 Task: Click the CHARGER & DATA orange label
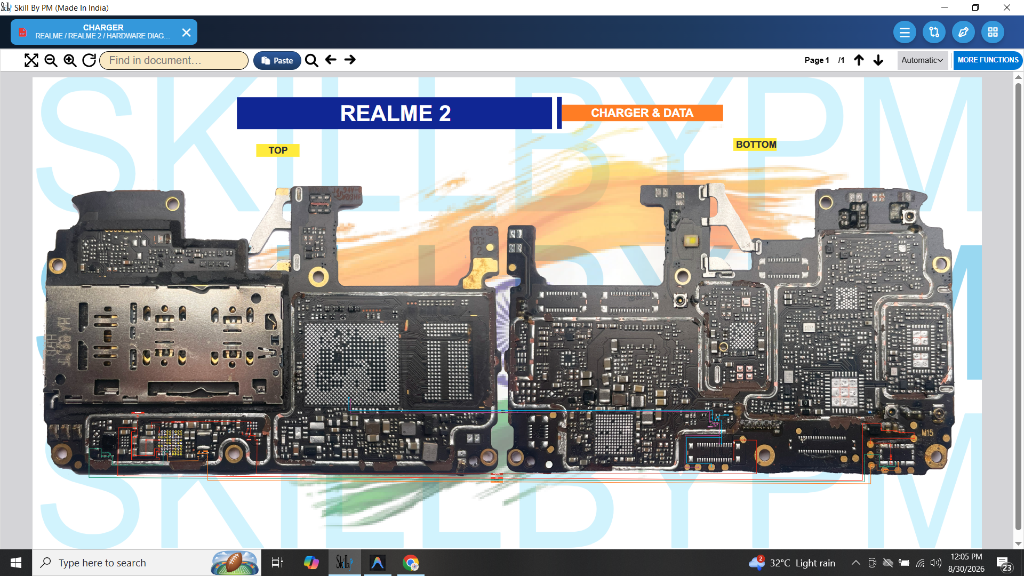click(642, 113)
